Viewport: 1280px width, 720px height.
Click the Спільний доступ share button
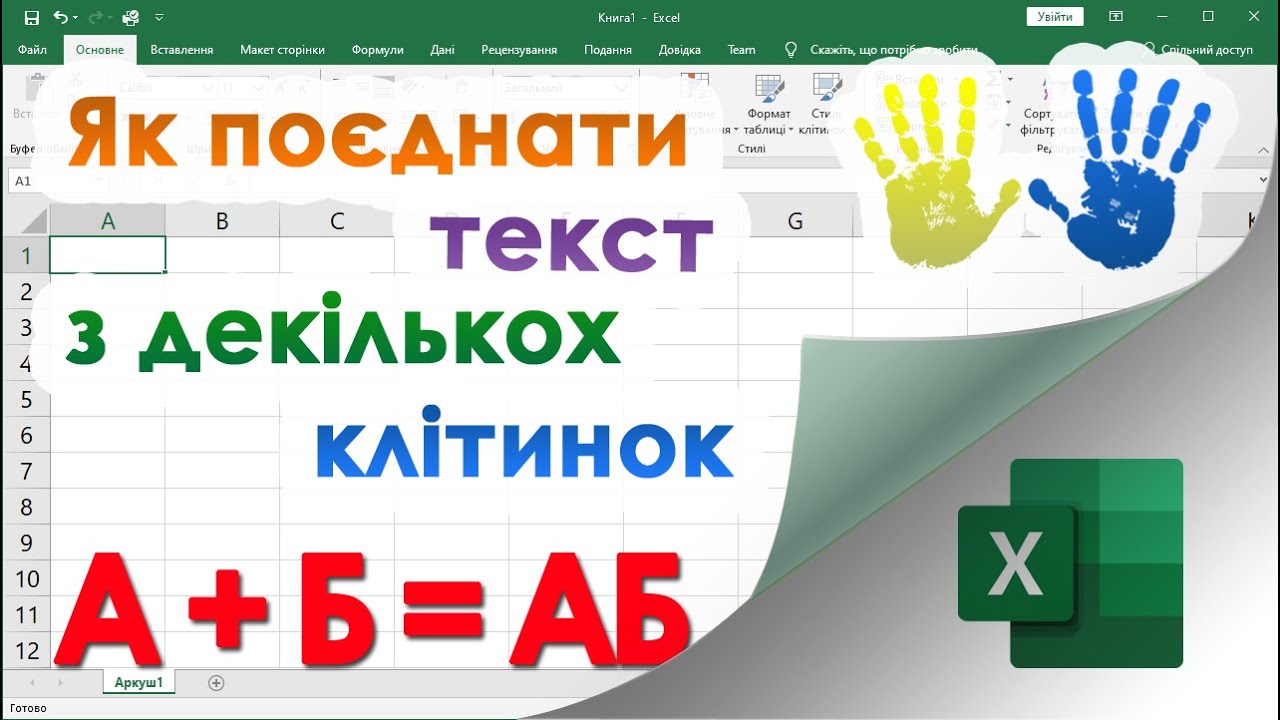tap(1199, 50)
